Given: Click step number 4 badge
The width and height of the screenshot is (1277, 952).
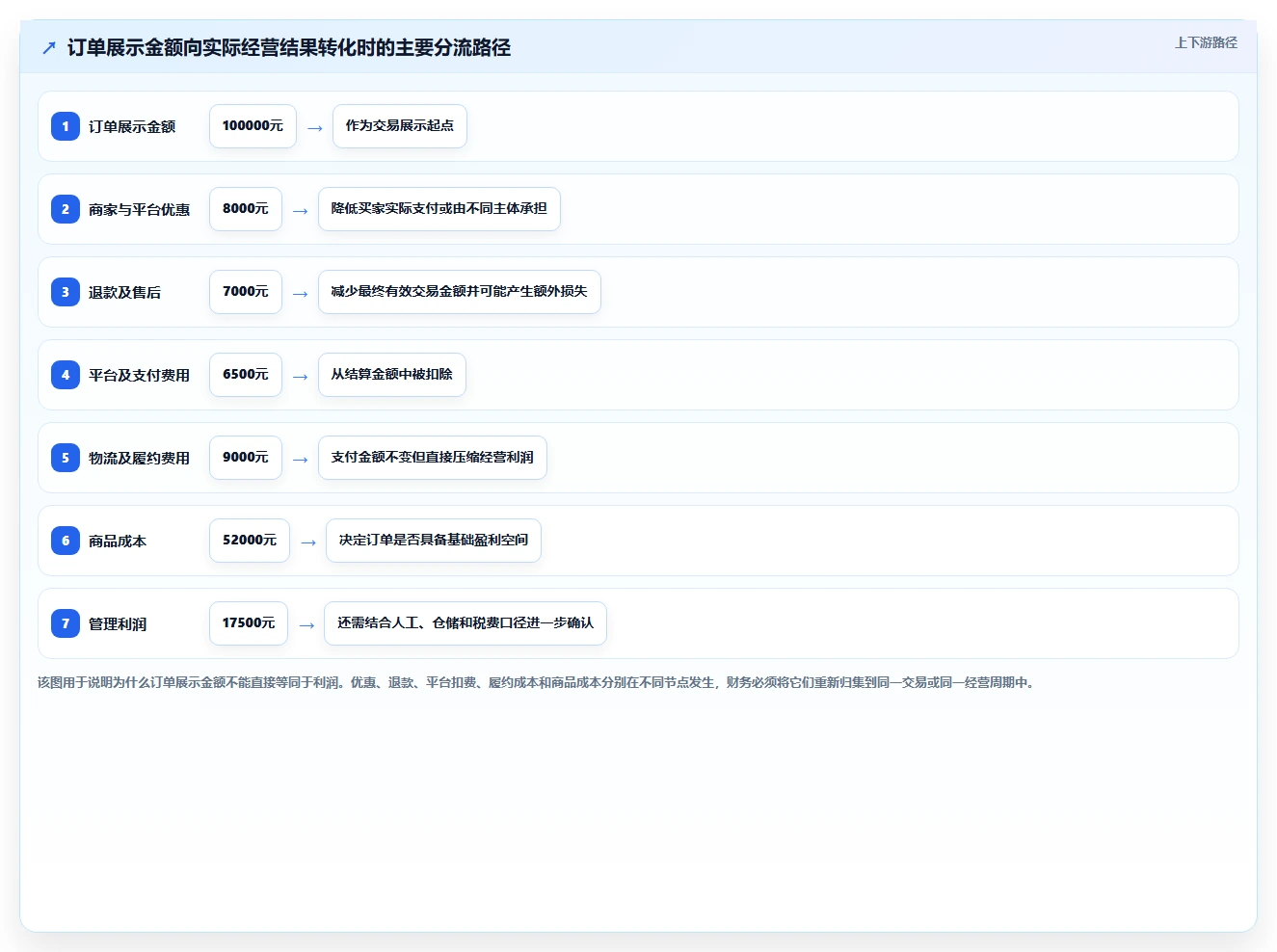Looking at the screenshot, I should [66, 375].
